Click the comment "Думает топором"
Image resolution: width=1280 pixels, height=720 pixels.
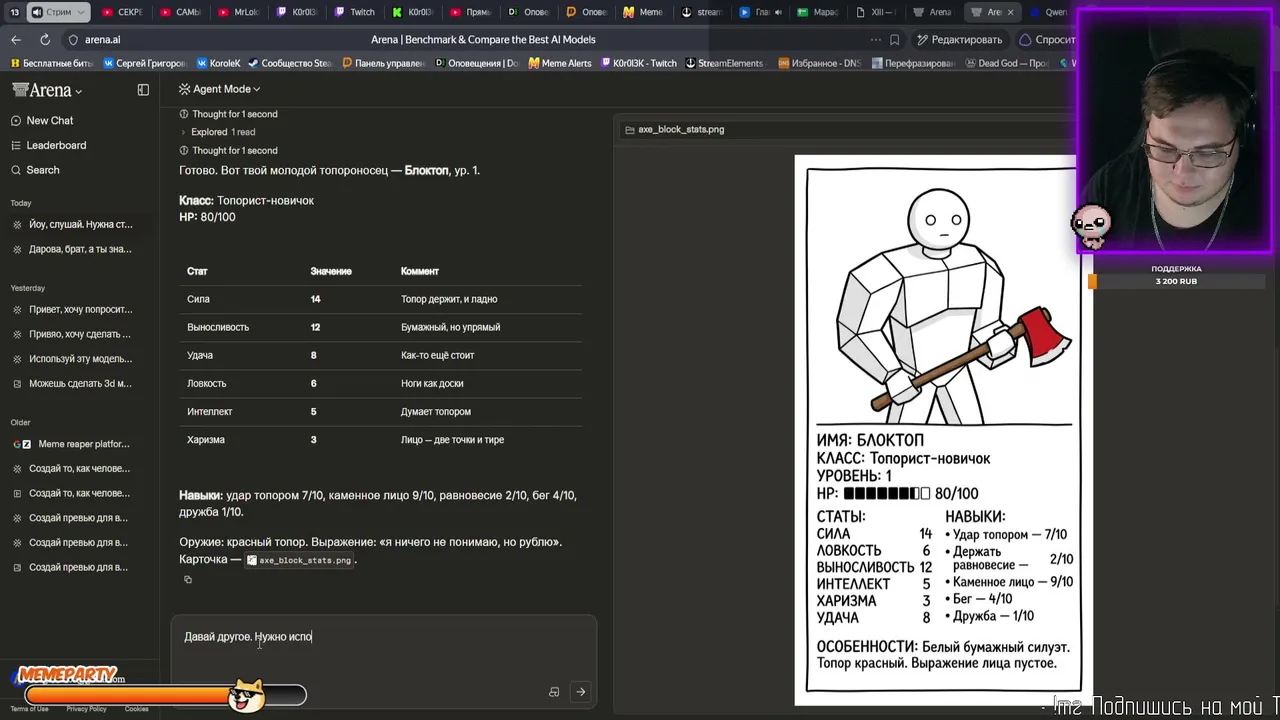point(435,411)
